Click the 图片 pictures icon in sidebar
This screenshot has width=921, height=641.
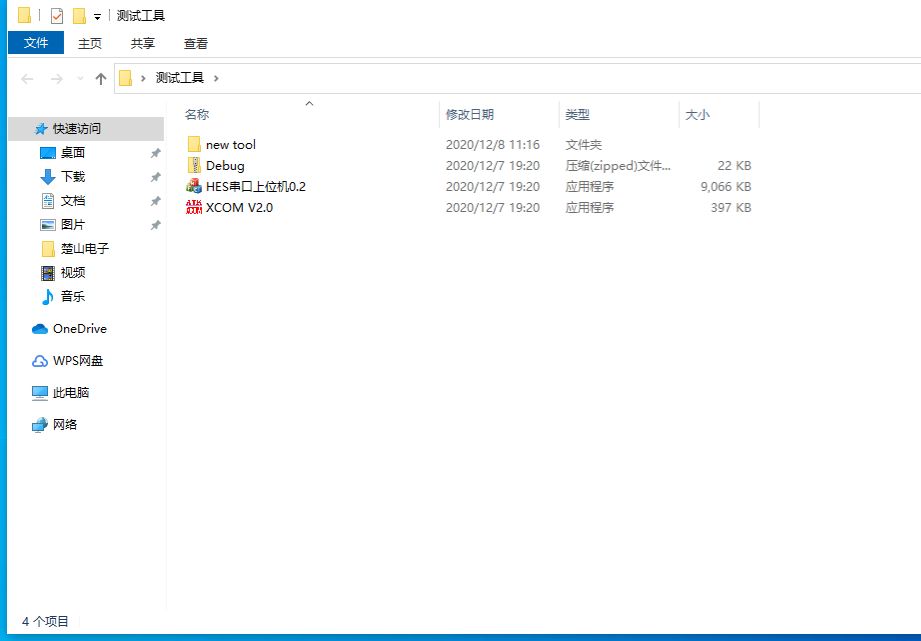48,225
